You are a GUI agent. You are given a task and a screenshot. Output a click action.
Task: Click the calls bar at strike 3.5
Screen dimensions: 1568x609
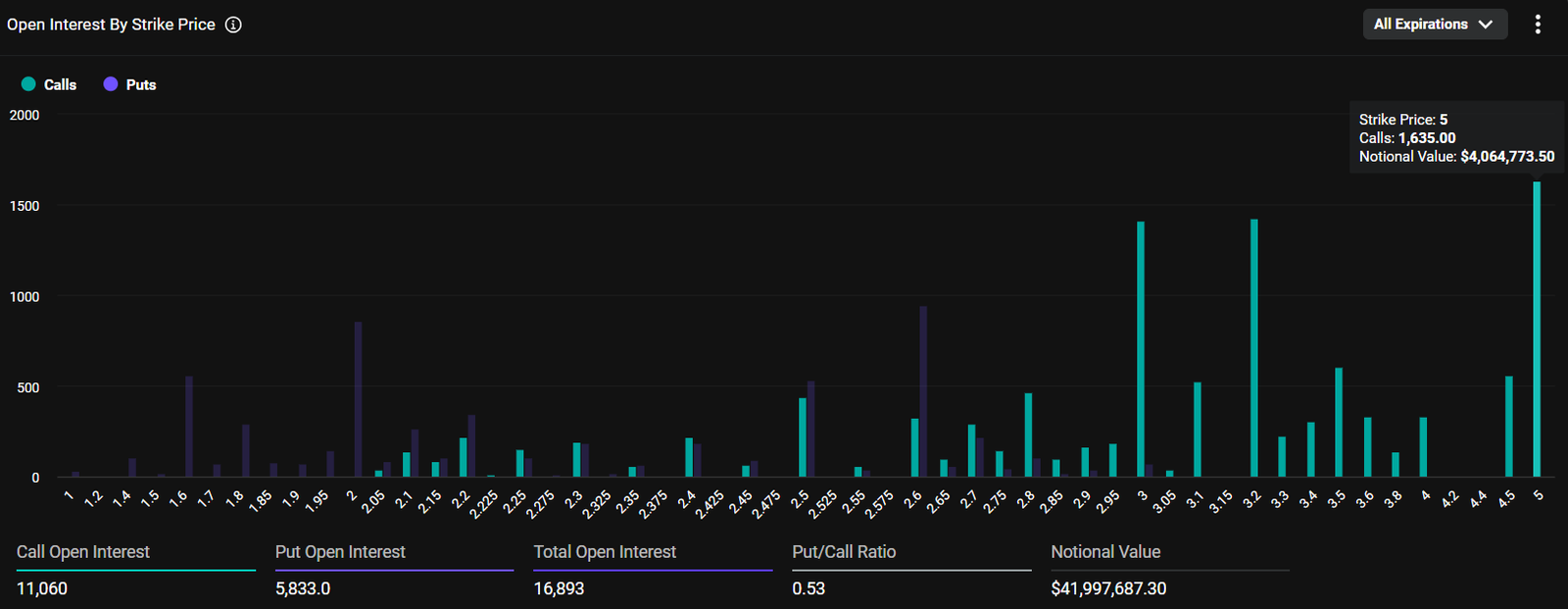(1339, 423)
